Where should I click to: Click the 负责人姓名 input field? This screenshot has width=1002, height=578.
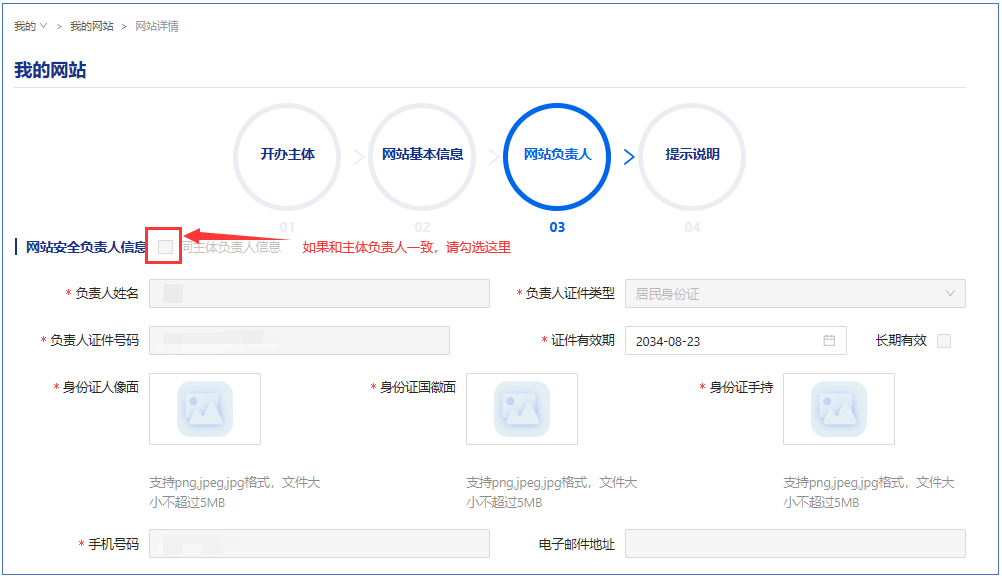tap(319, 293)
